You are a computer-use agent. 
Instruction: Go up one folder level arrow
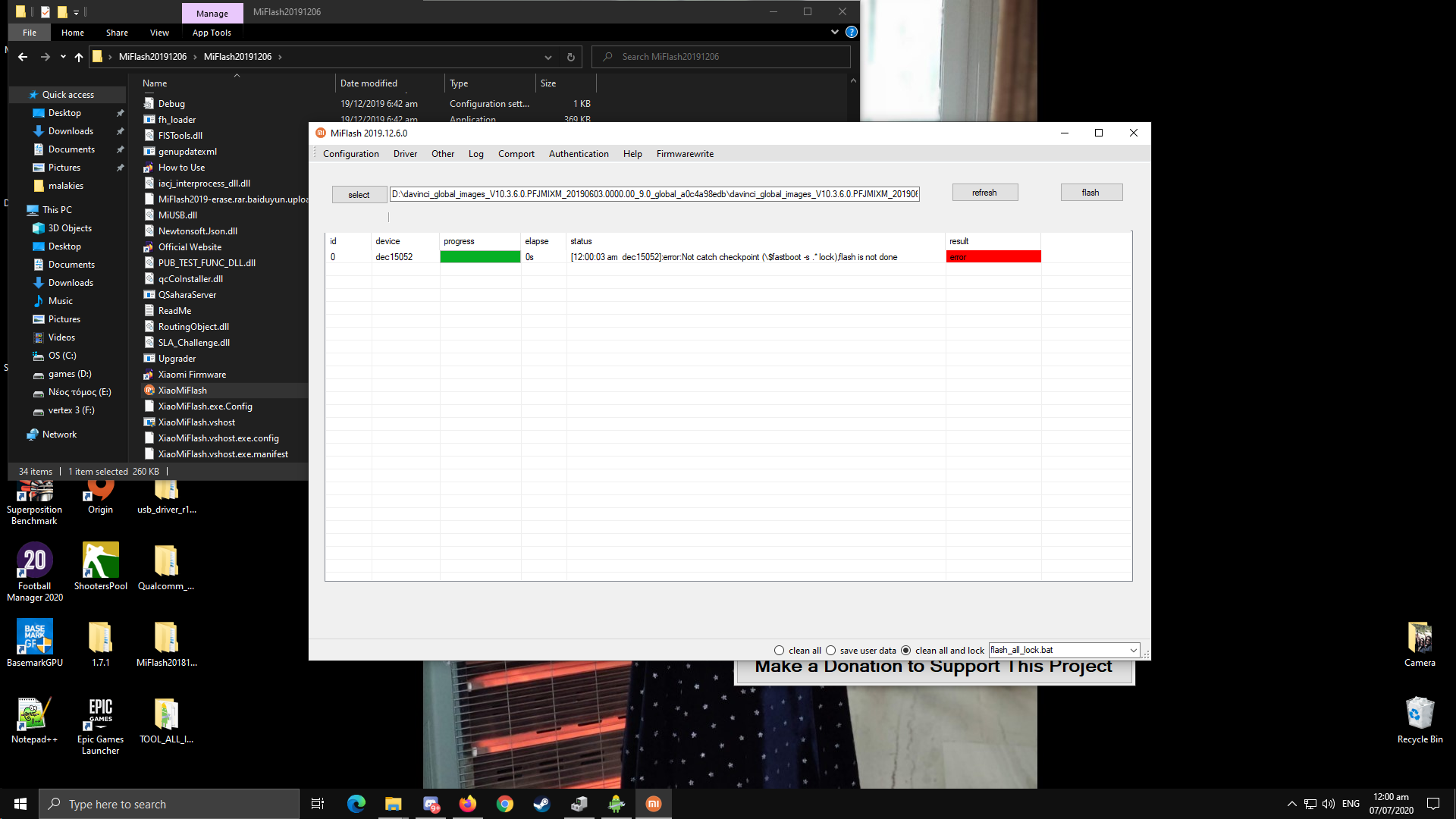pos(79,57)
